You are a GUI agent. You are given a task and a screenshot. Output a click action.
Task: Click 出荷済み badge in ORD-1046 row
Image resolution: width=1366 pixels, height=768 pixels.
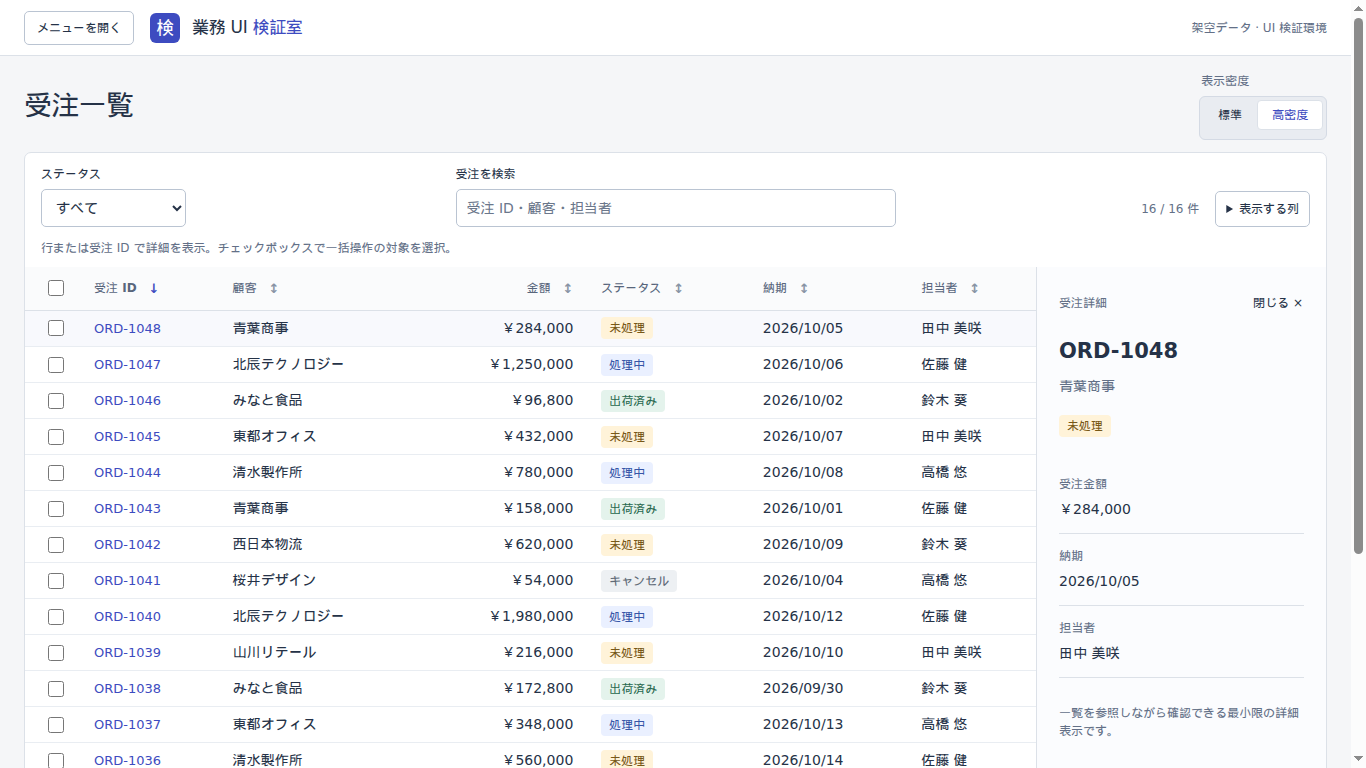633,401
